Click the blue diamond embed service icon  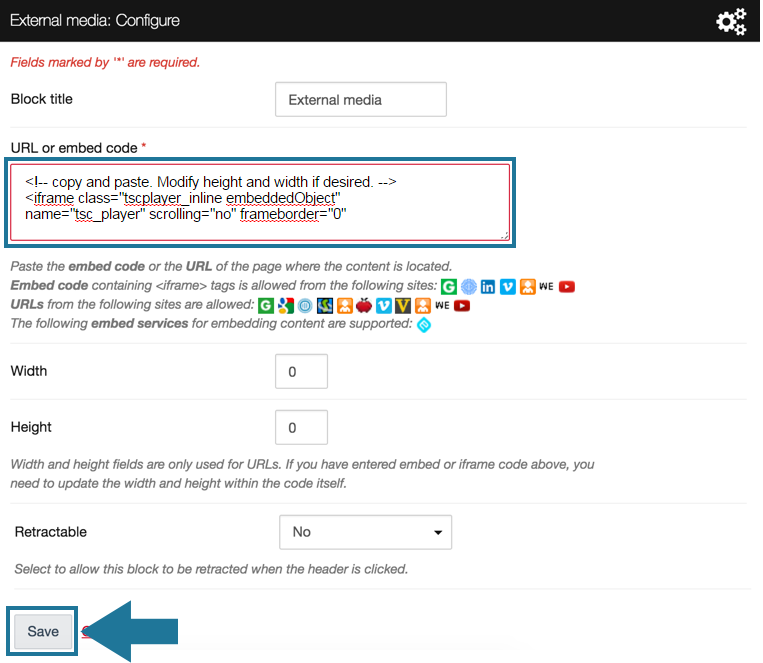click(424, 324)
